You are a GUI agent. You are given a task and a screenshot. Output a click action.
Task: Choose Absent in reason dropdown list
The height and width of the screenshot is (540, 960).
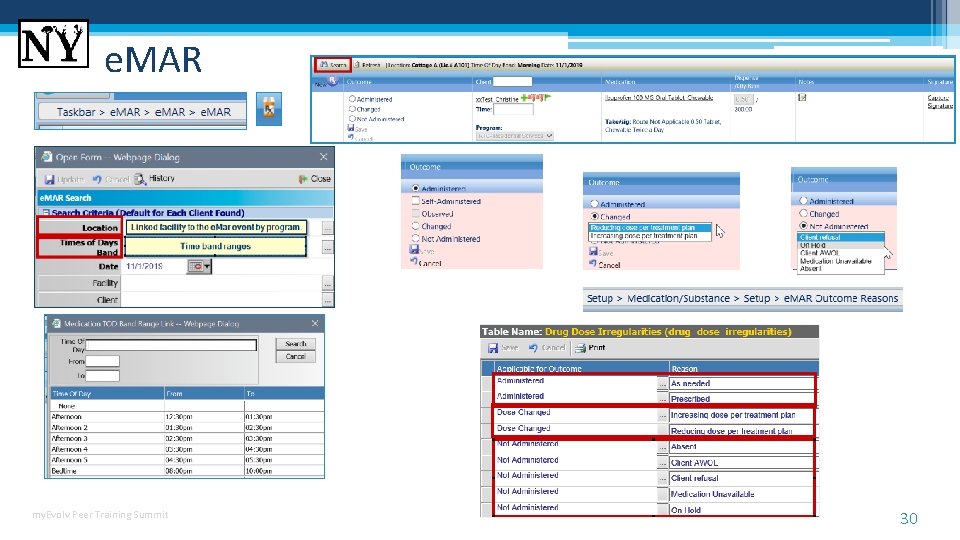[841, 268]
